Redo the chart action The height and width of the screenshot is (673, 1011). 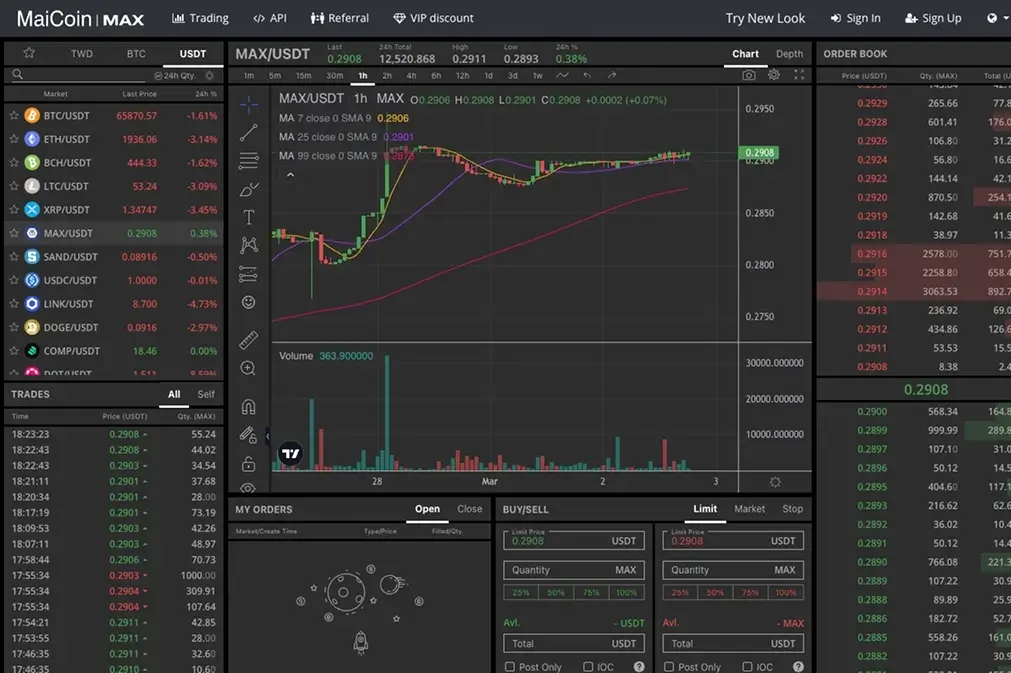click(611, 75)
